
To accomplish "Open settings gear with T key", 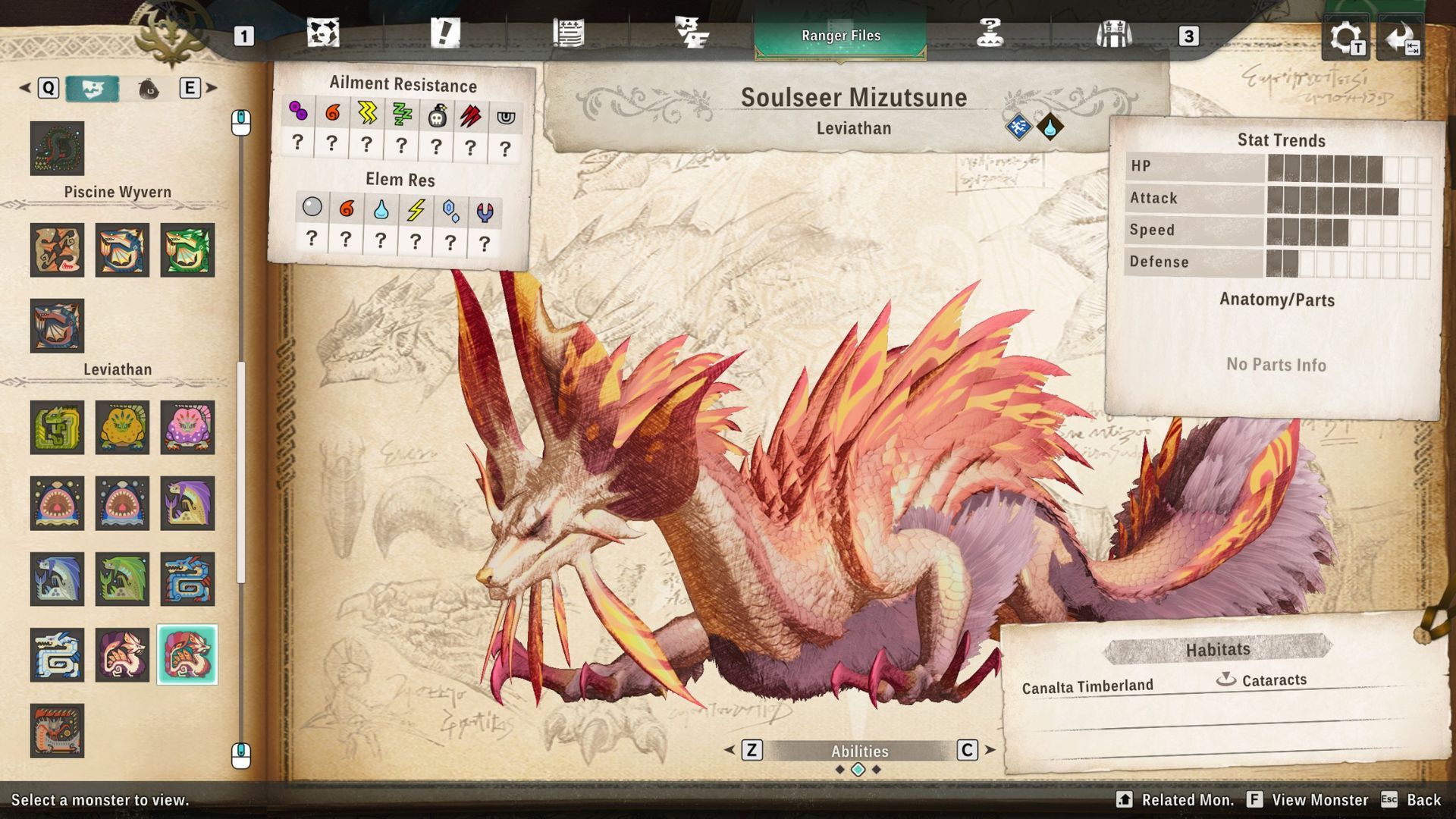I will [1345, 38].
